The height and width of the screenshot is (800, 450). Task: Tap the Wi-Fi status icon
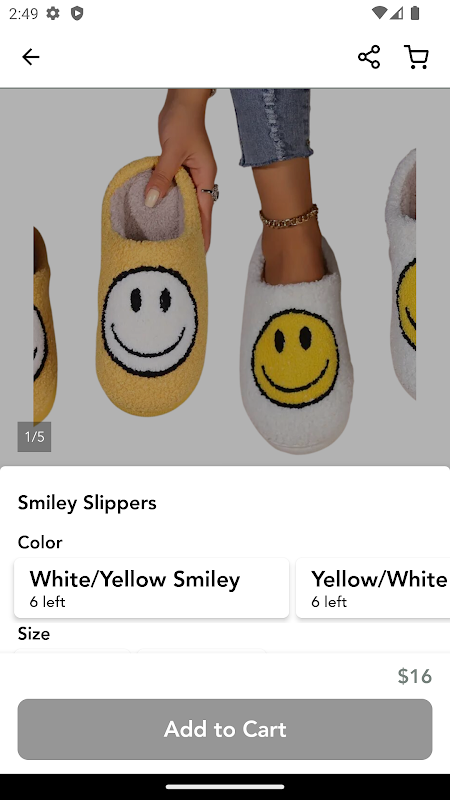[379, 13]
